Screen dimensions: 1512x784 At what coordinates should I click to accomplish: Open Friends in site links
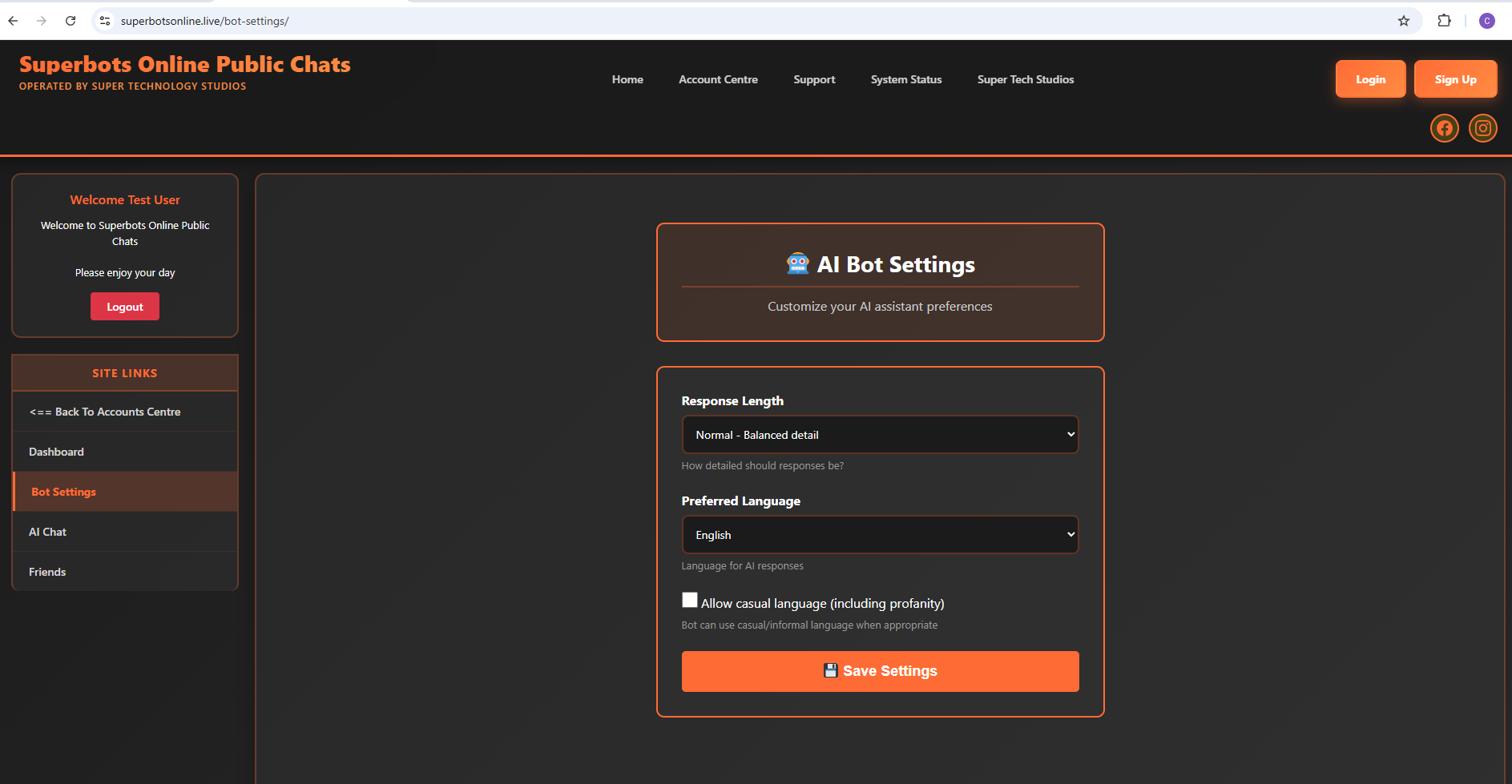point(125,572)
